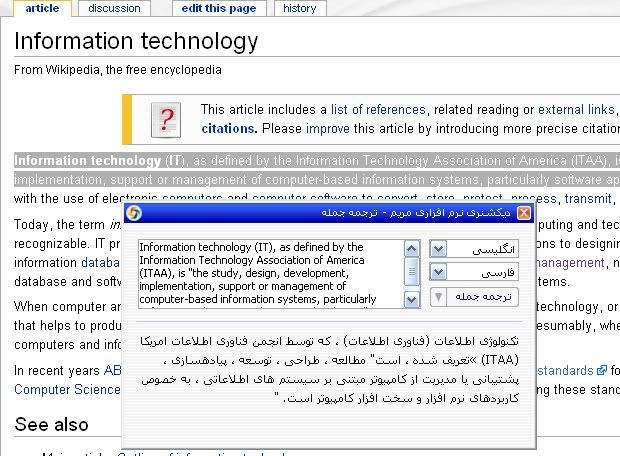
Task: View the history tab
Action: [300, 8]
